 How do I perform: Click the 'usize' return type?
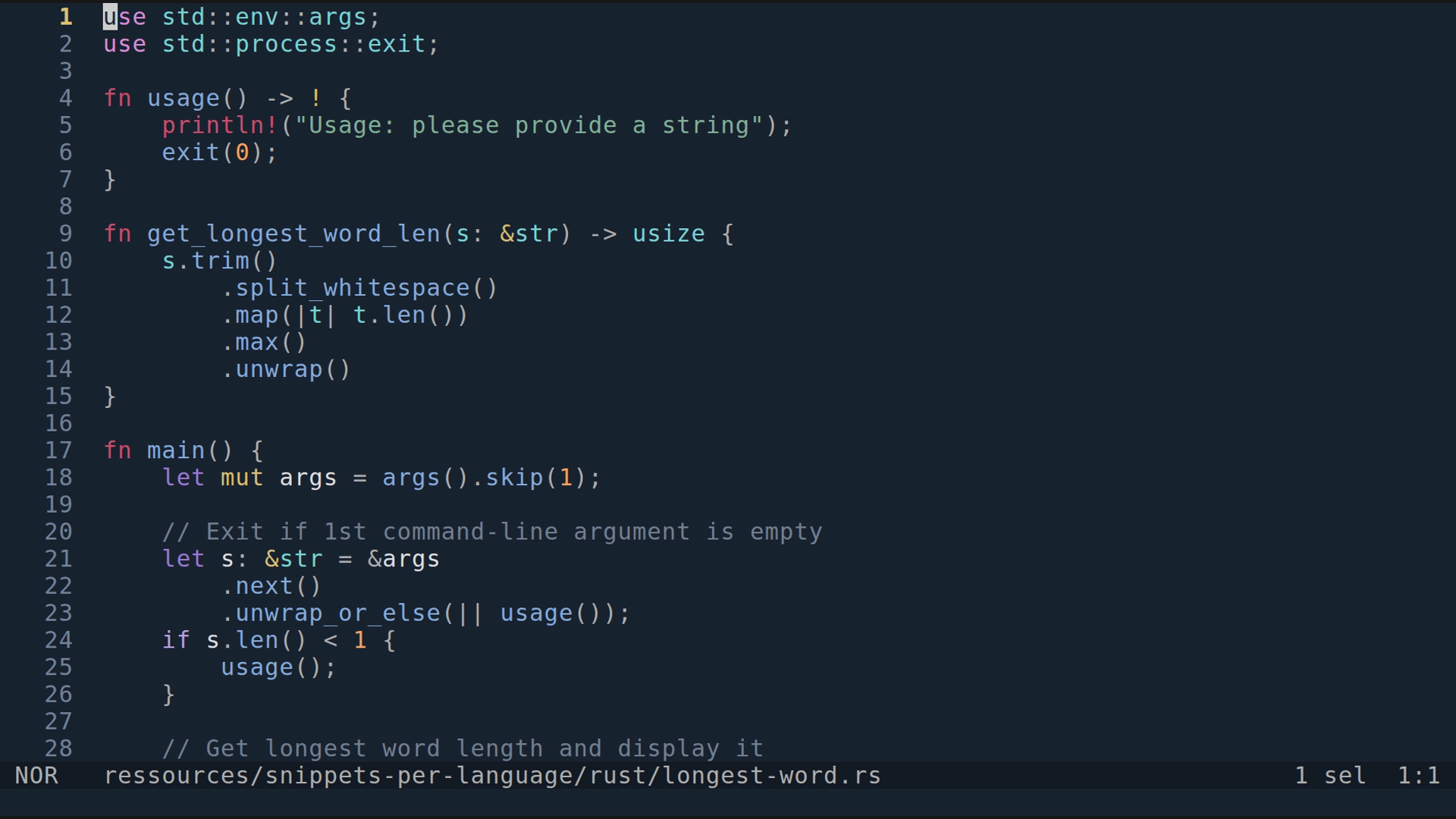pos(668,234)
